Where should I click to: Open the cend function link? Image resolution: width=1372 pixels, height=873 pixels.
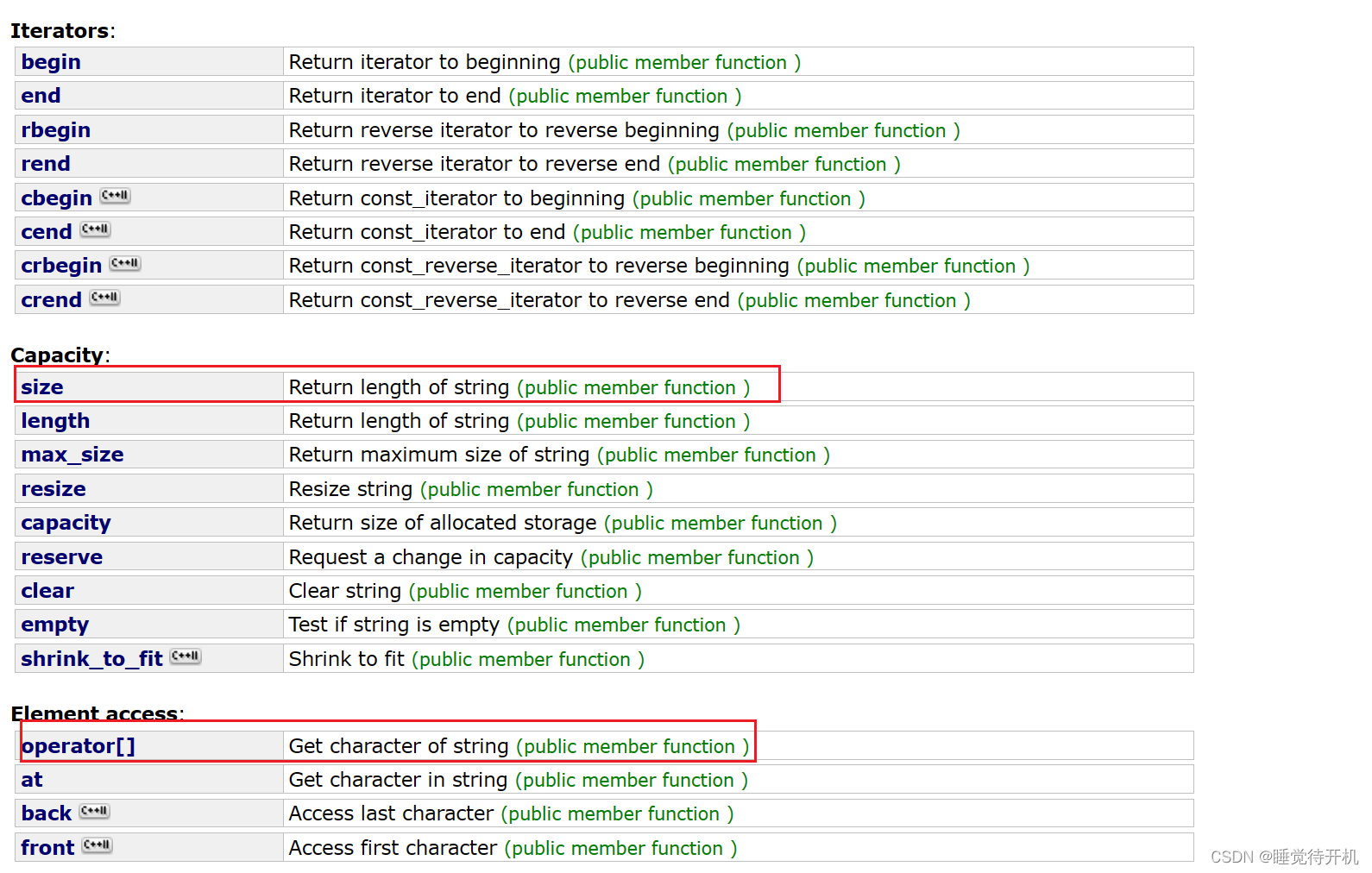pos(47,232)
